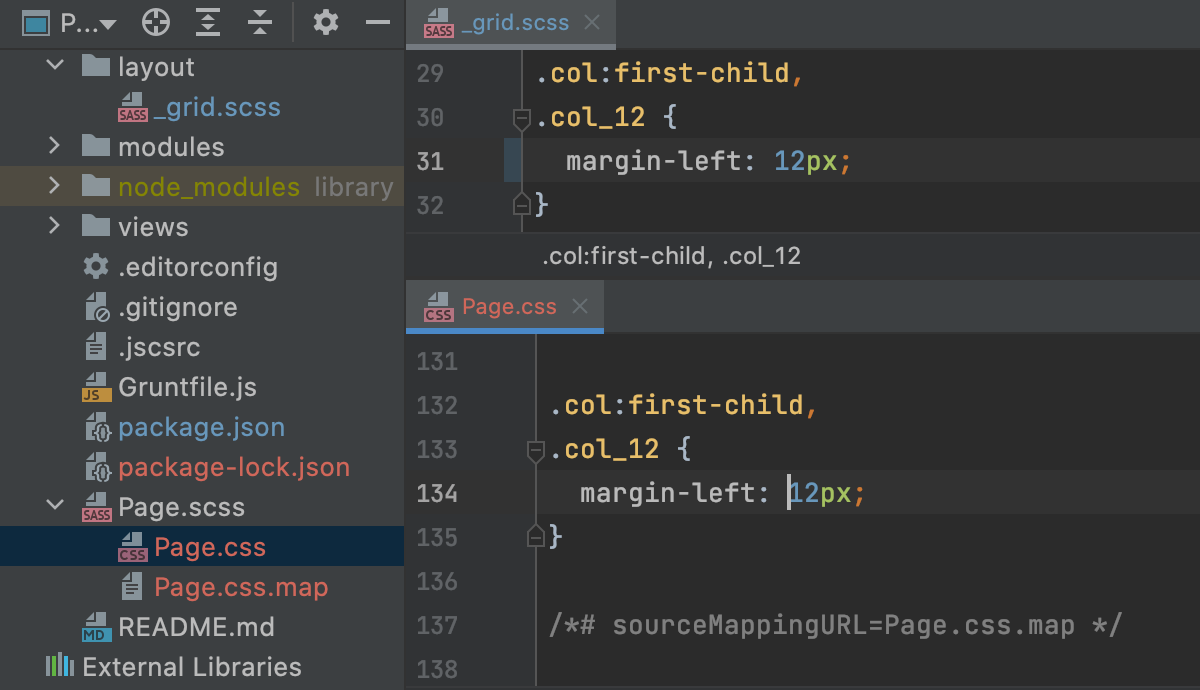
Task: Collapse the Page.scss file group
Action: tap(54, 507)
